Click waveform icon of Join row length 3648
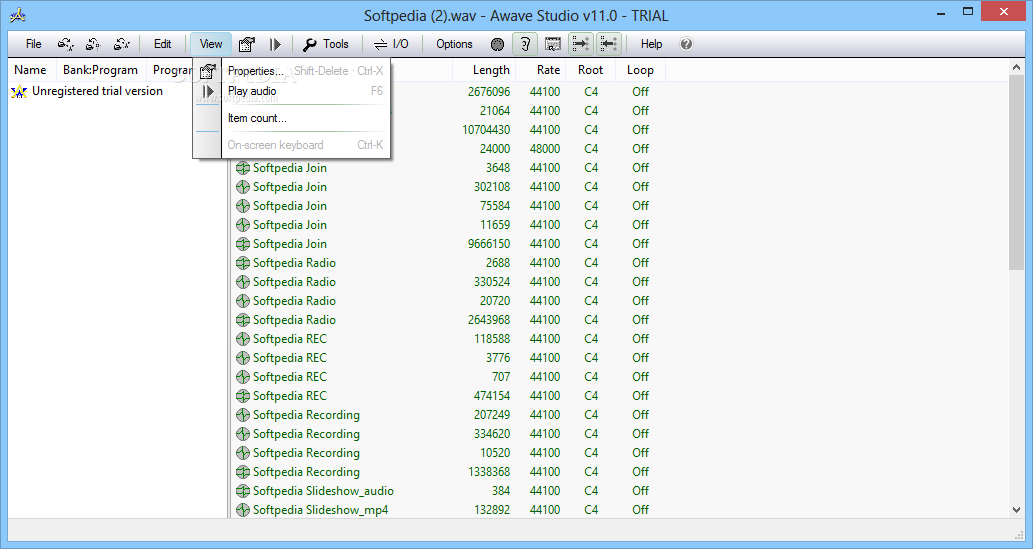This screenshot has height=549, width=1033. coord(242,168)
